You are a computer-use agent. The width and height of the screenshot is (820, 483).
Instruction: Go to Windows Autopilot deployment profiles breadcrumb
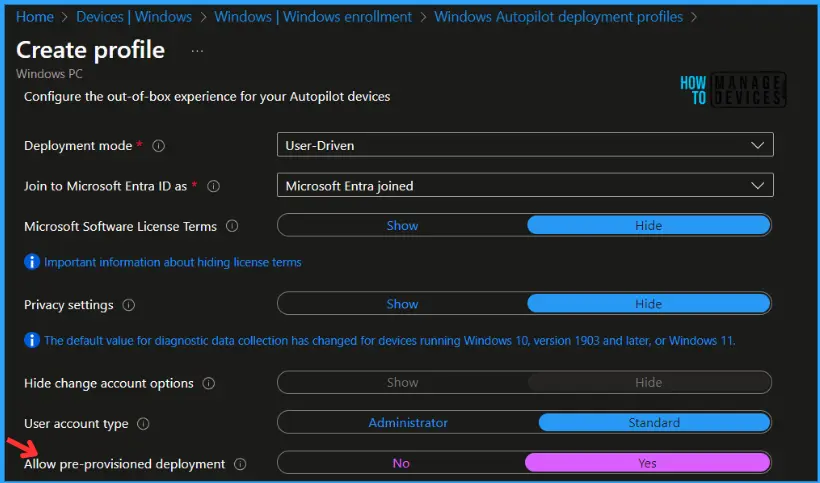tap(559, 17)
